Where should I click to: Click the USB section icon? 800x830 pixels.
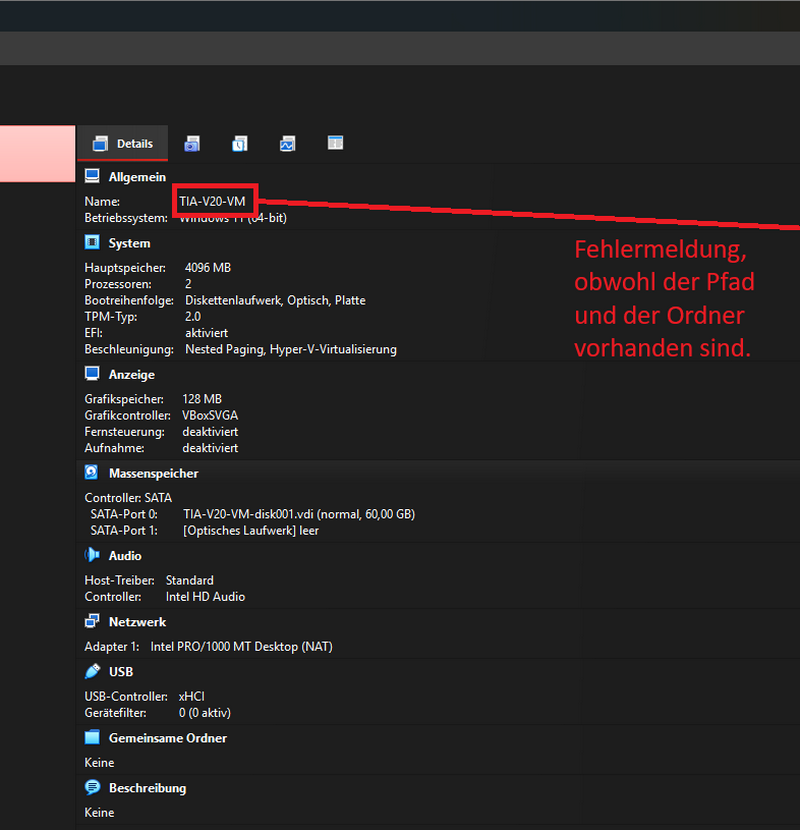[x=92, y=671]
